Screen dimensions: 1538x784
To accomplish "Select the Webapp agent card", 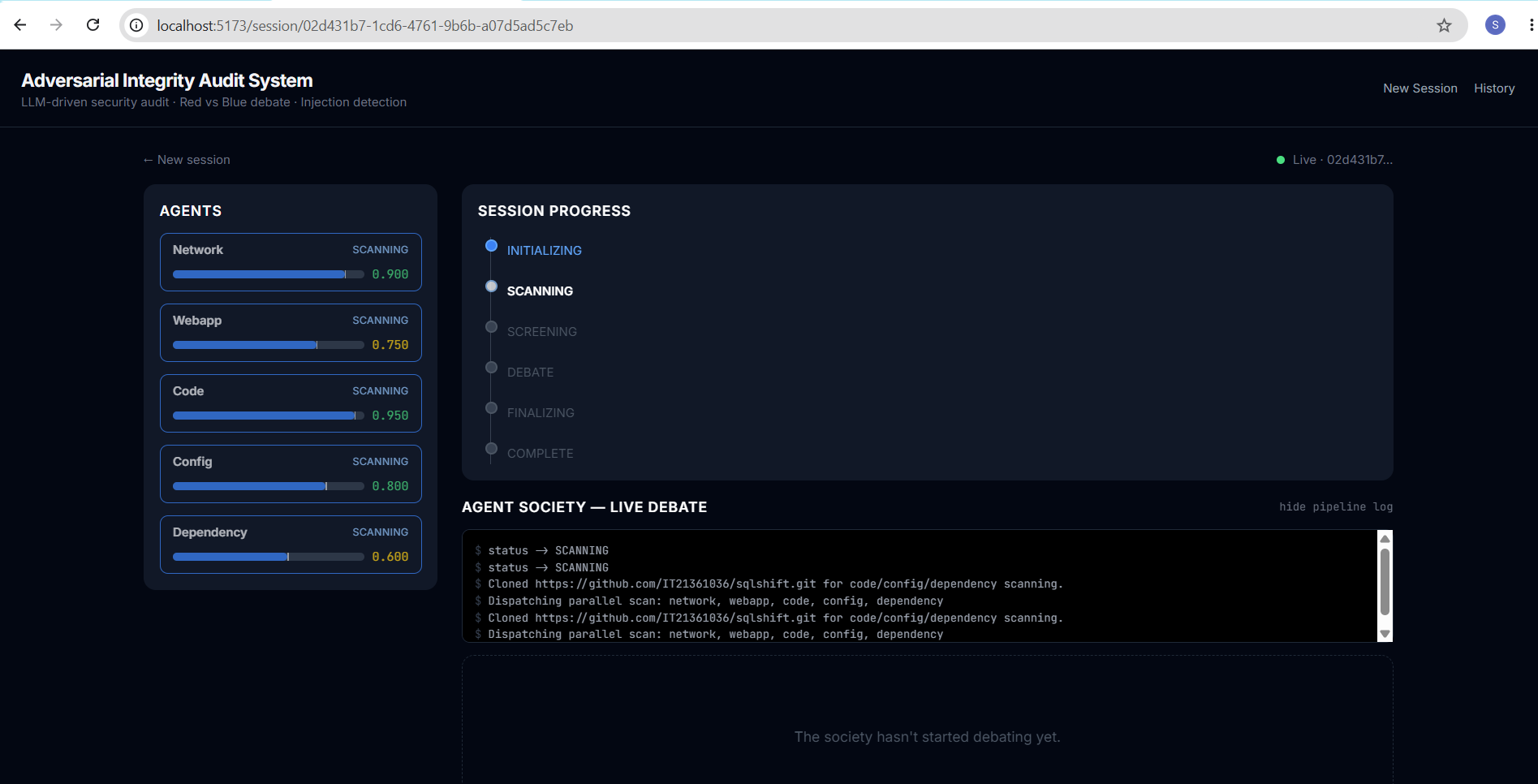I will 291,333.
